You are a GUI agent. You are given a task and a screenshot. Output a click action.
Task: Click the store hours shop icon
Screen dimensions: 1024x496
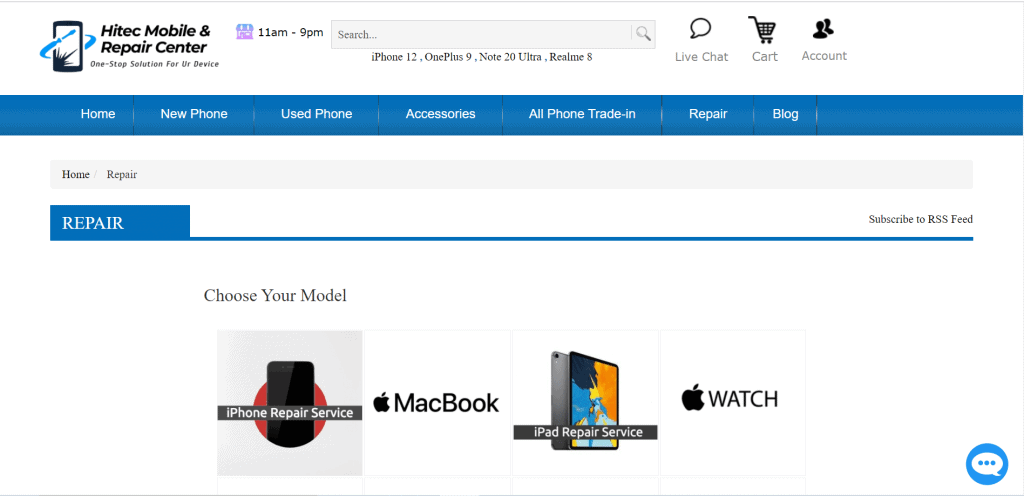tap(244, 31)
